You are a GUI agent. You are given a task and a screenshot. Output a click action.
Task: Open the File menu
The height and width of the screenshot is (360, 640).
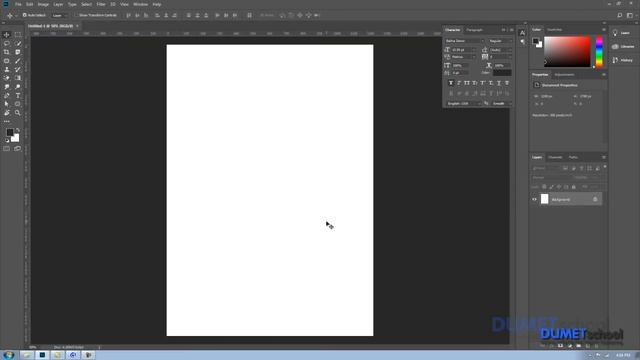click(x=18, y=4)
